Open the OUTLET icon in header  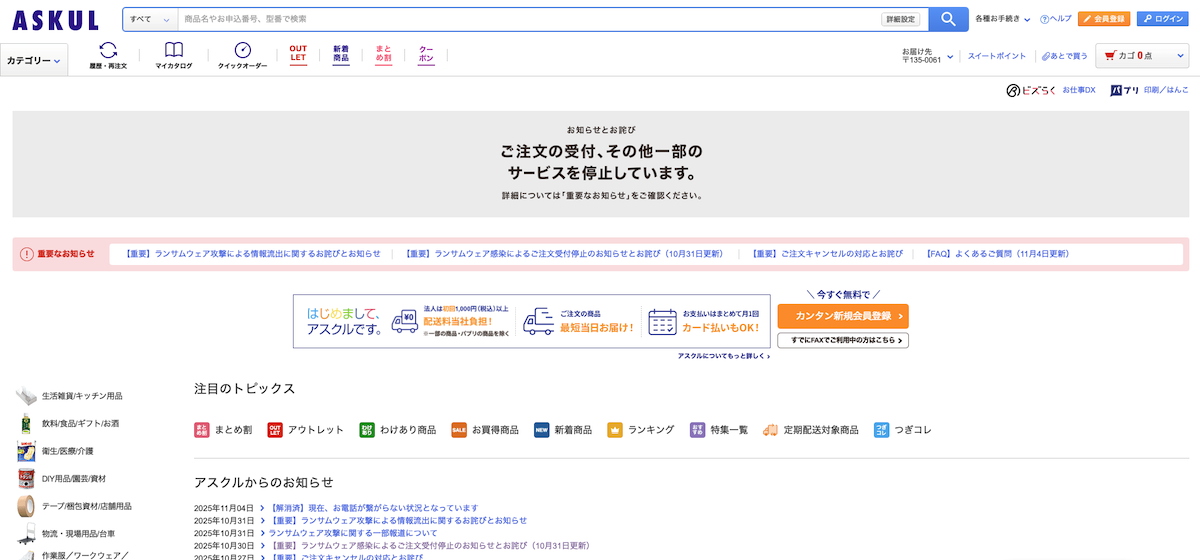298,53
